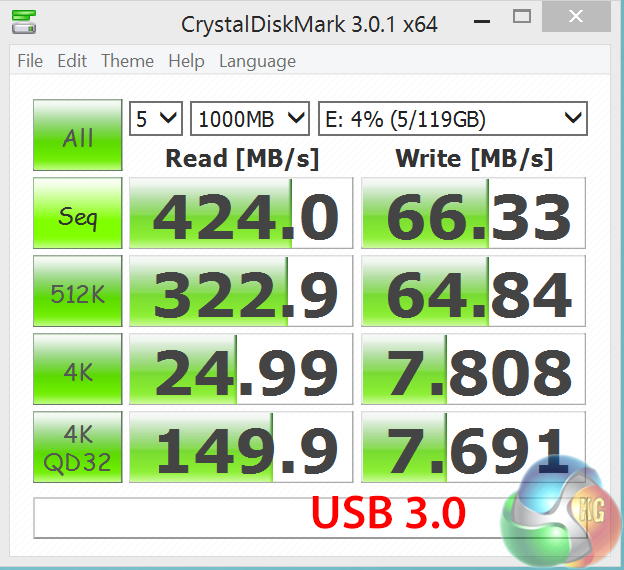624x570 pixels.
Task: Select the 512K read value 322.9
Action: point(241,291)
